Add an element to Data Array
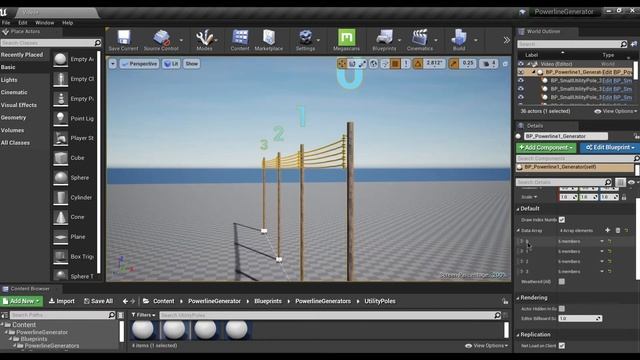 pos(607,230)
